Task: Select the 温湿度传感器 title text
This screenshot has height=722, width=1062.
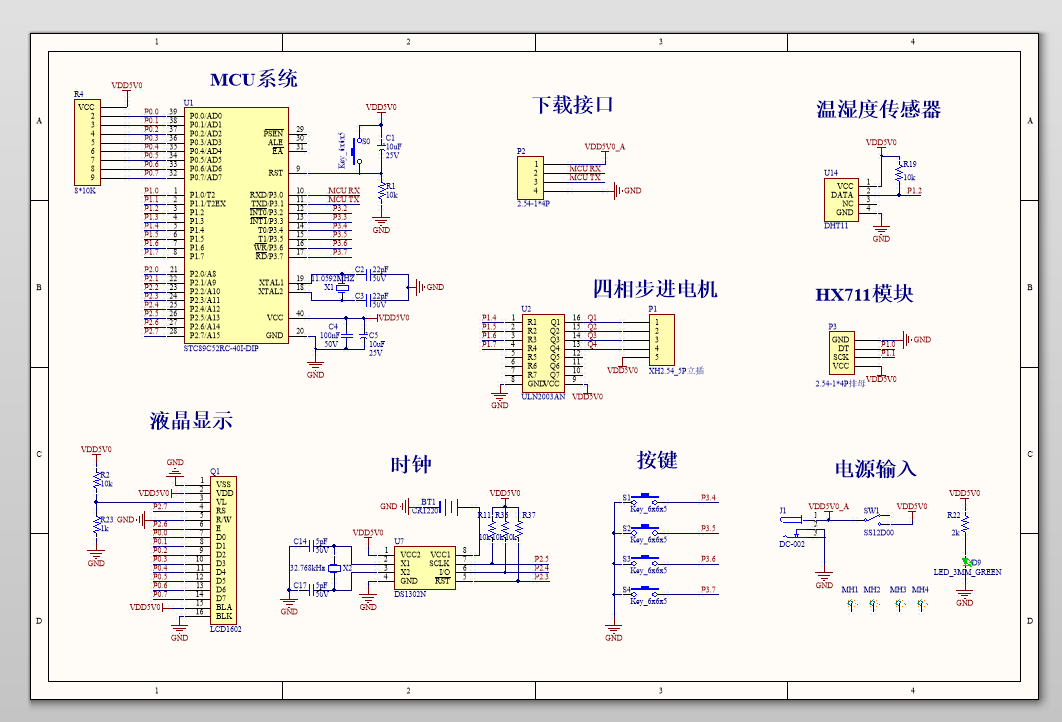Action: [878, 109]
